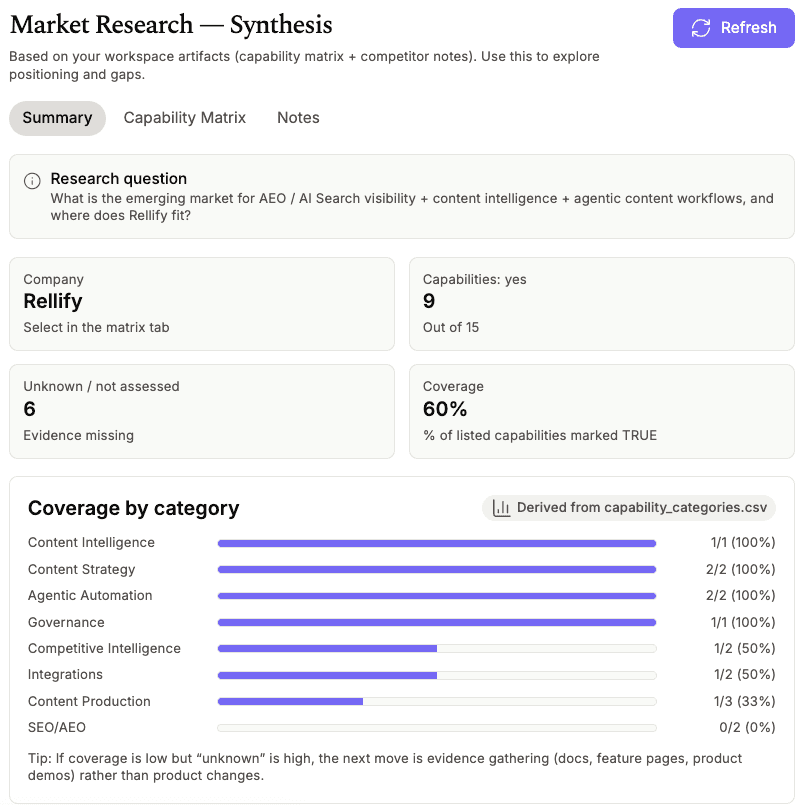Click the circular arrows refresh icon
Image resolution: width=808 pixels, height=805 pixels.
coord(701,28)
